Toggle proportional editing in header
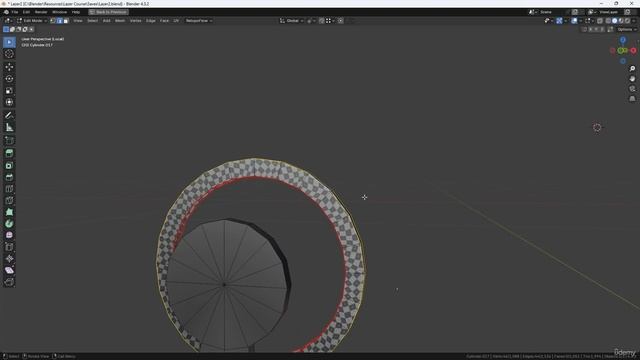Image resolution: width=640 pixels, height=360 pixels. pyautogui.click(x=340, y=20)
